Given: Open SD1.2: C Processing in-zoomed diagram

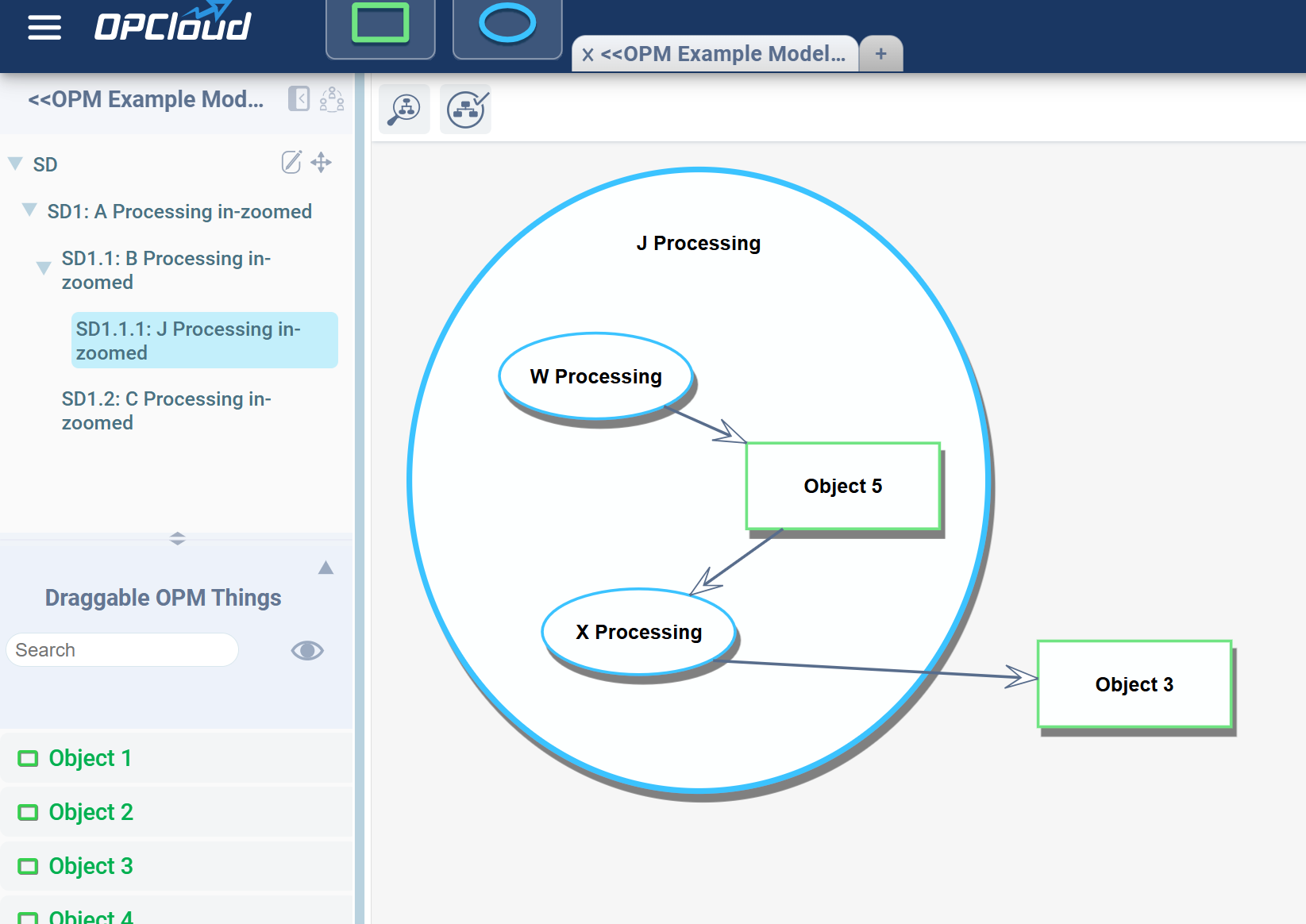Looking at the screenshot, I should [x=166, y=410].
